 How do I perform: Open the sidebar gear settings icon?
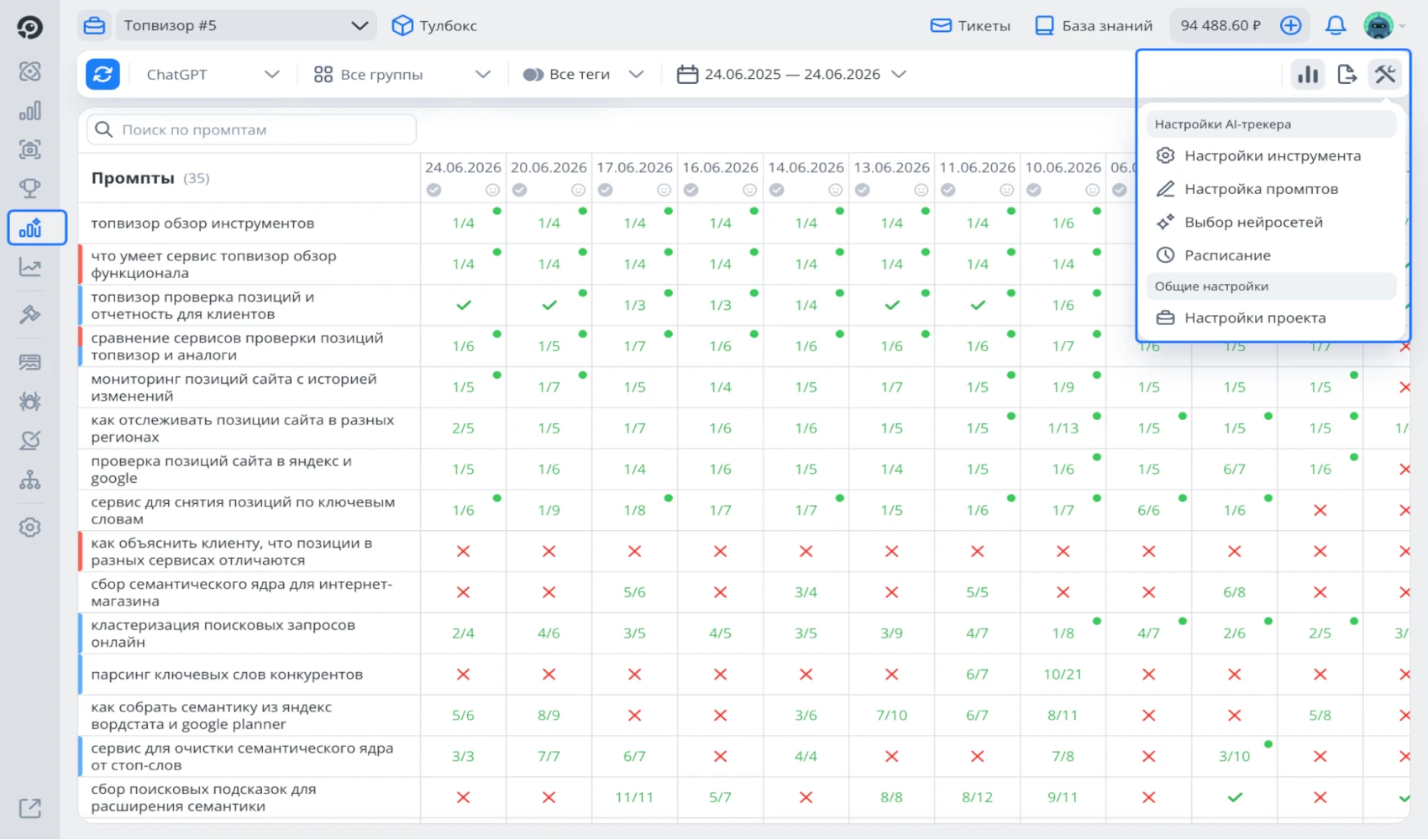coord(30,528)
